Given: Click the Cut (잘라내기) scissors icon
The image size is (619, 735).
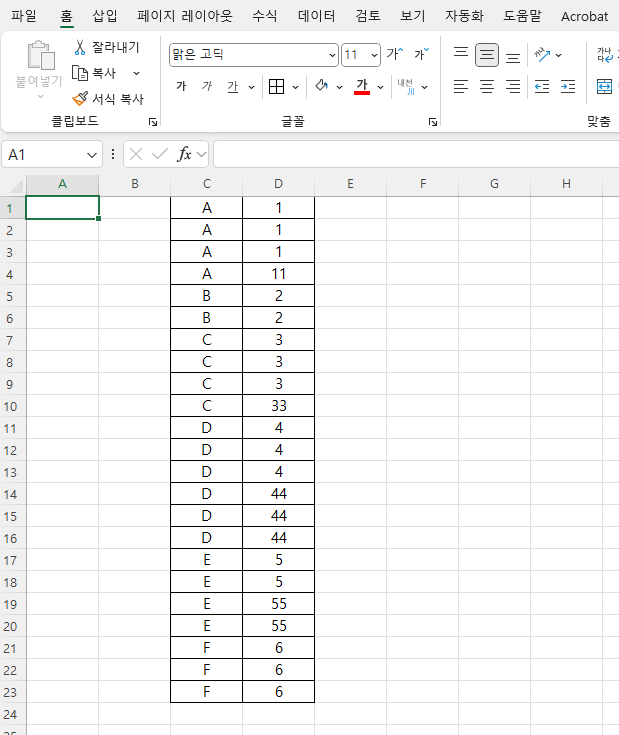Looking at the screenshot, I should point(80,47).
